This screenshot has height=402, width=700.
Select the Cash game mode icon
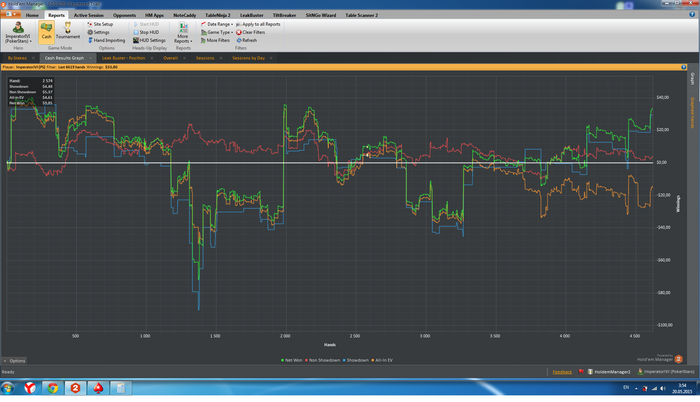tap(46, 31)
